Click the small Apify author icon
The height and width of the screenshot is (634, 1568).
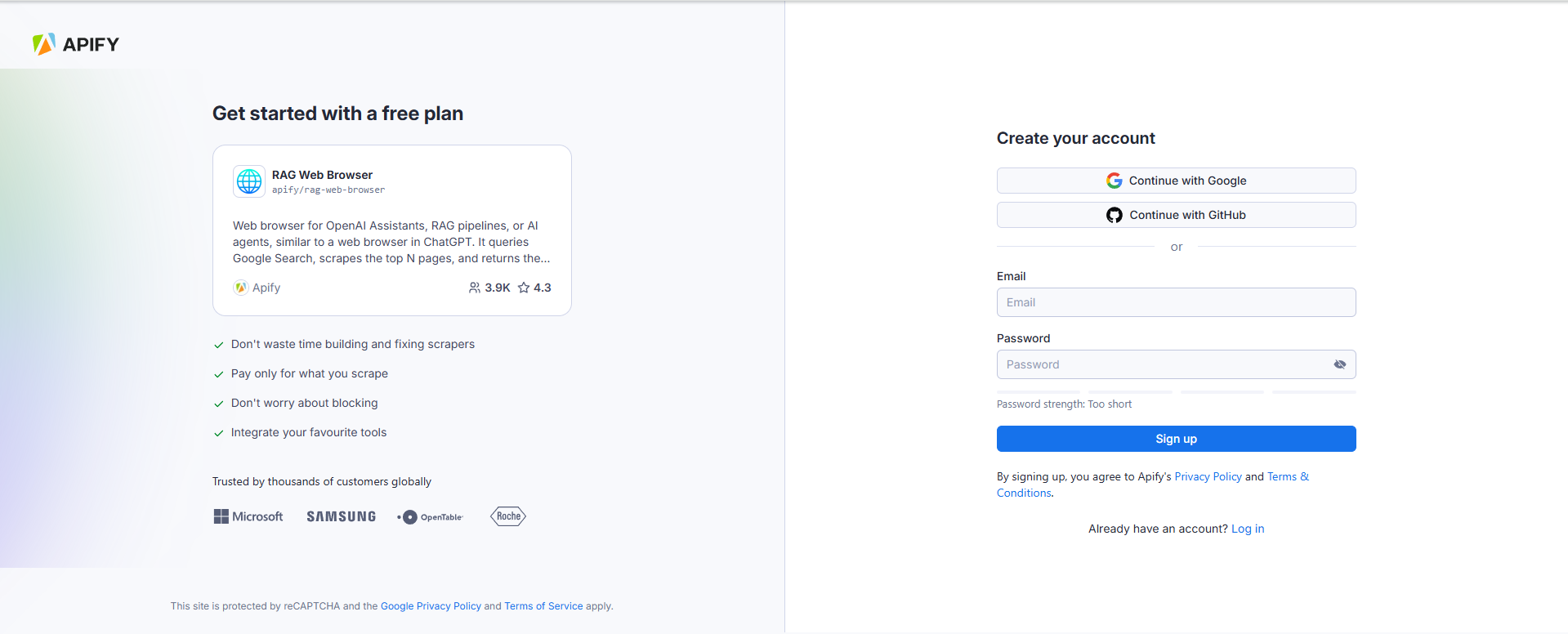[x=240, y=288]
